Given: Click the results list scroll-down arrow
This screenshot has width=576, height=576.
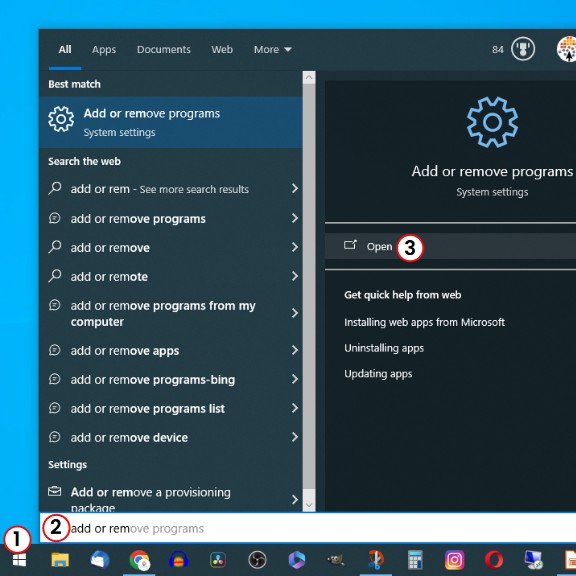Looking at the screenshot, I should 309,505.
